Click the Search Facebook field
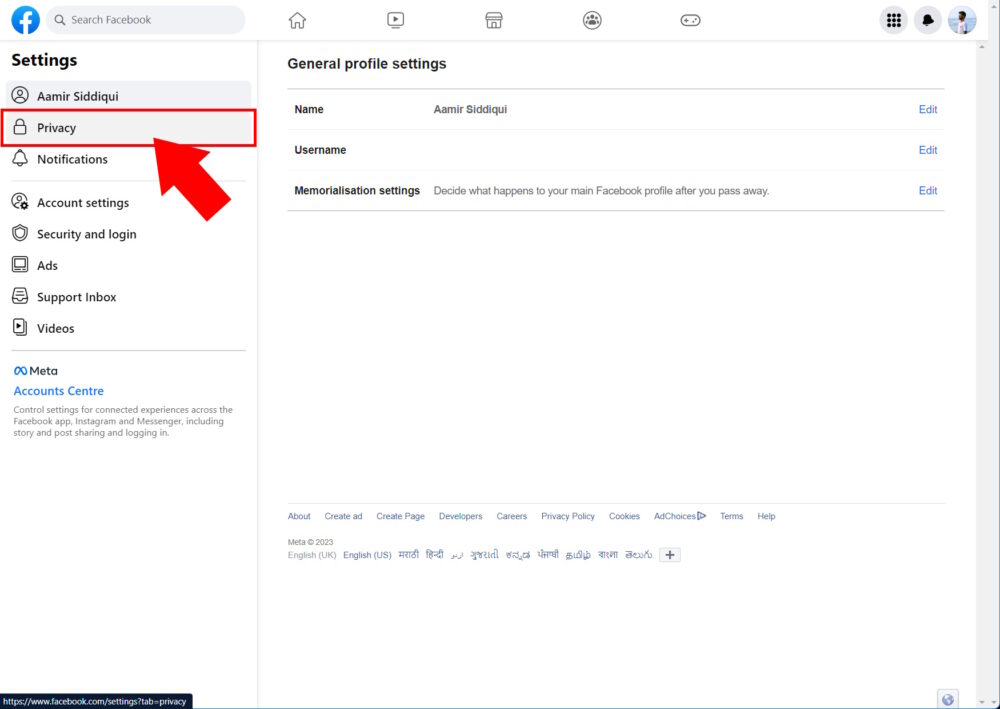 145,19
